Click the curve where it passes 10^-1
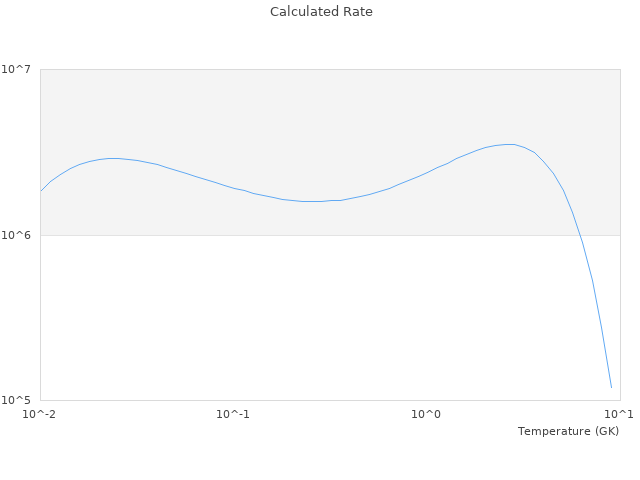Image resolution: width=640 pixels, height=480 pixels. point(233,188)
